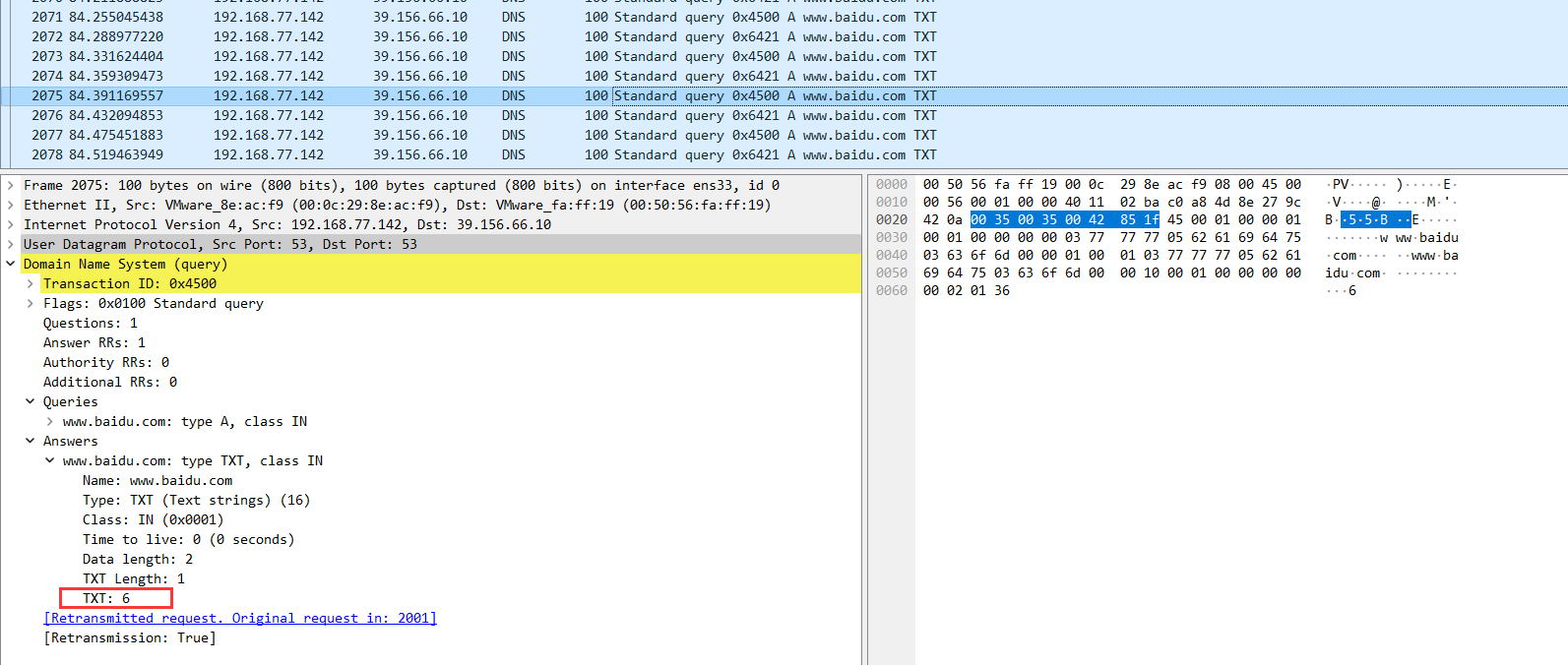Expand Flags: 0x0100 Standard query

(31, 303)
